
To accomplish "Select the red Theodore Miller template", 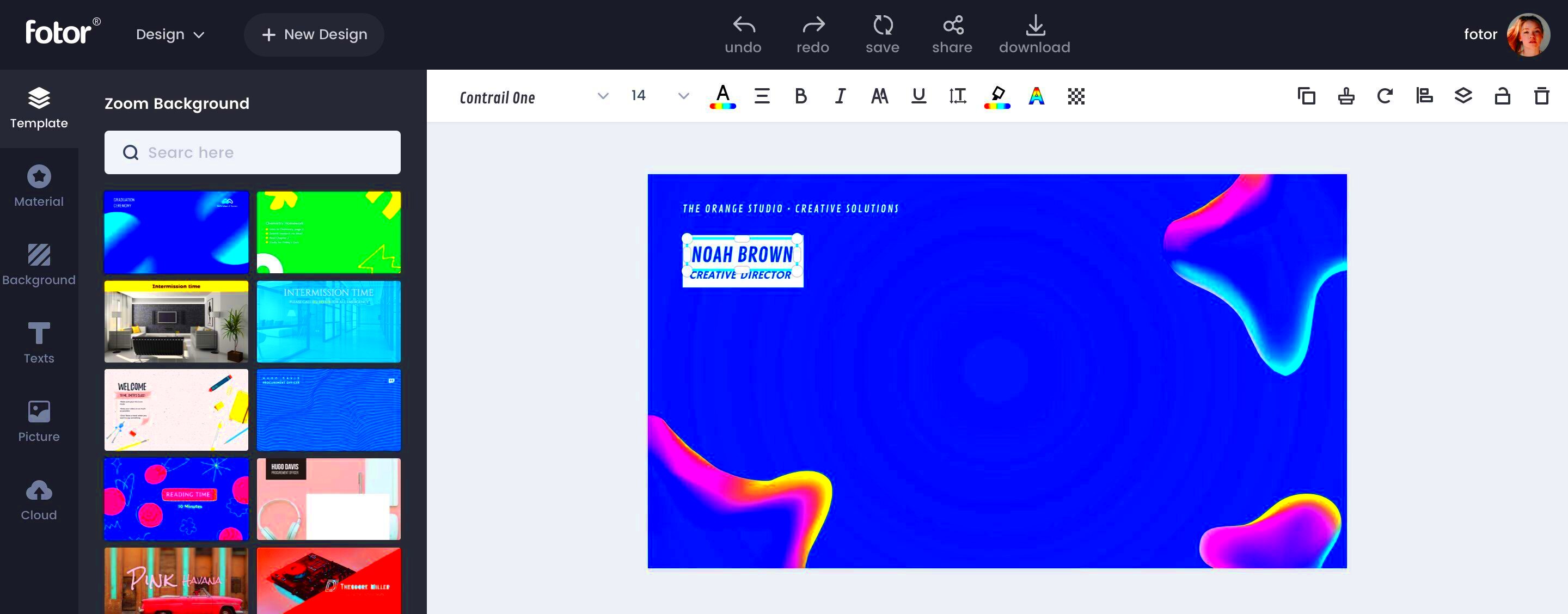I will tap(329, 581).
